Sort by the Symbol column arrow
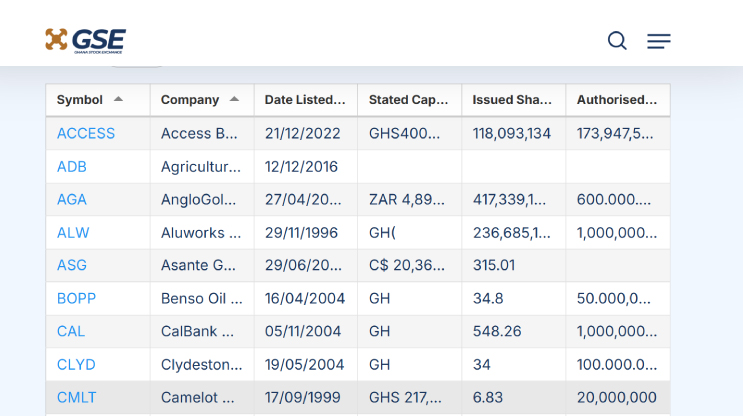743x416 pixels. [x=118, y=99]
